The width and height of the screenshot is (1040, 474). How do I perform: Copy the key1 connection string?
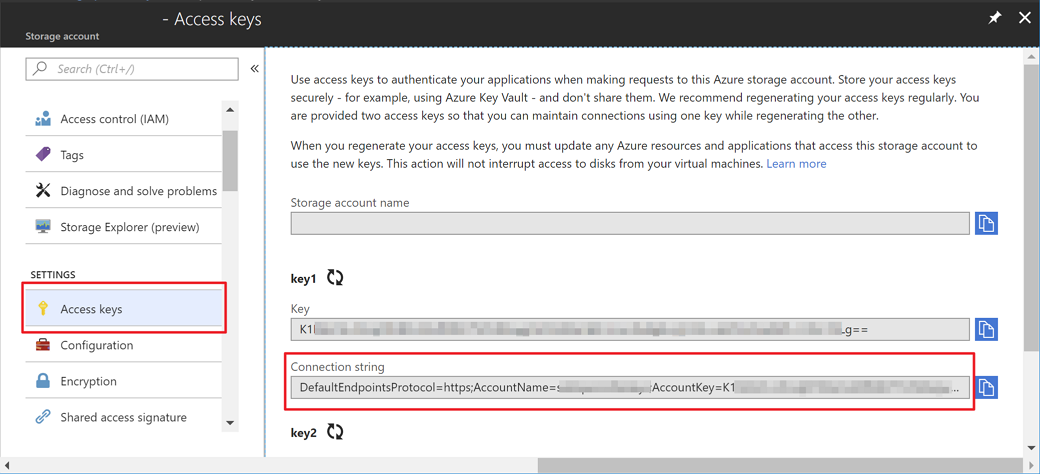(986, 387)
